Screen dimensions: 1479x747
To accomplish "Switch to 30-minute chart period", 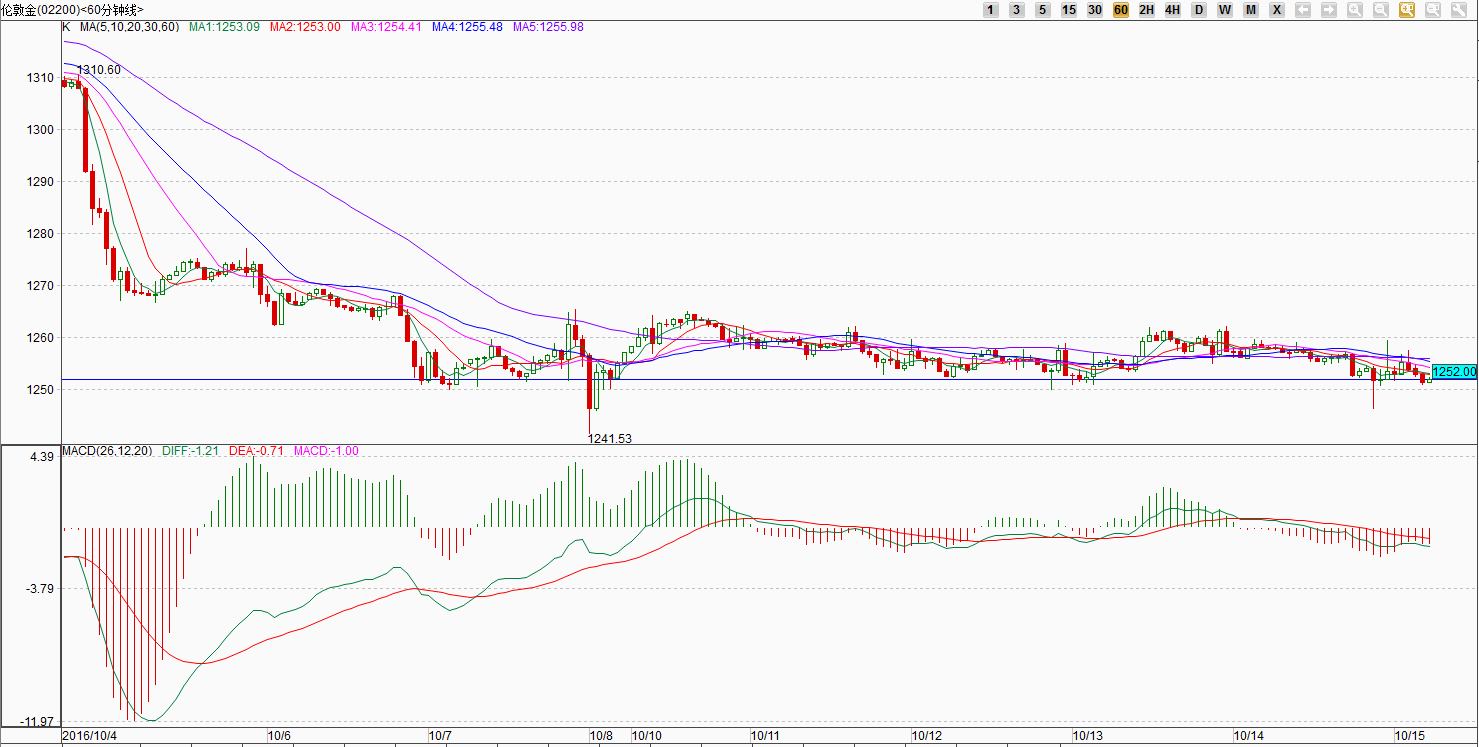I will (1094, 9).
